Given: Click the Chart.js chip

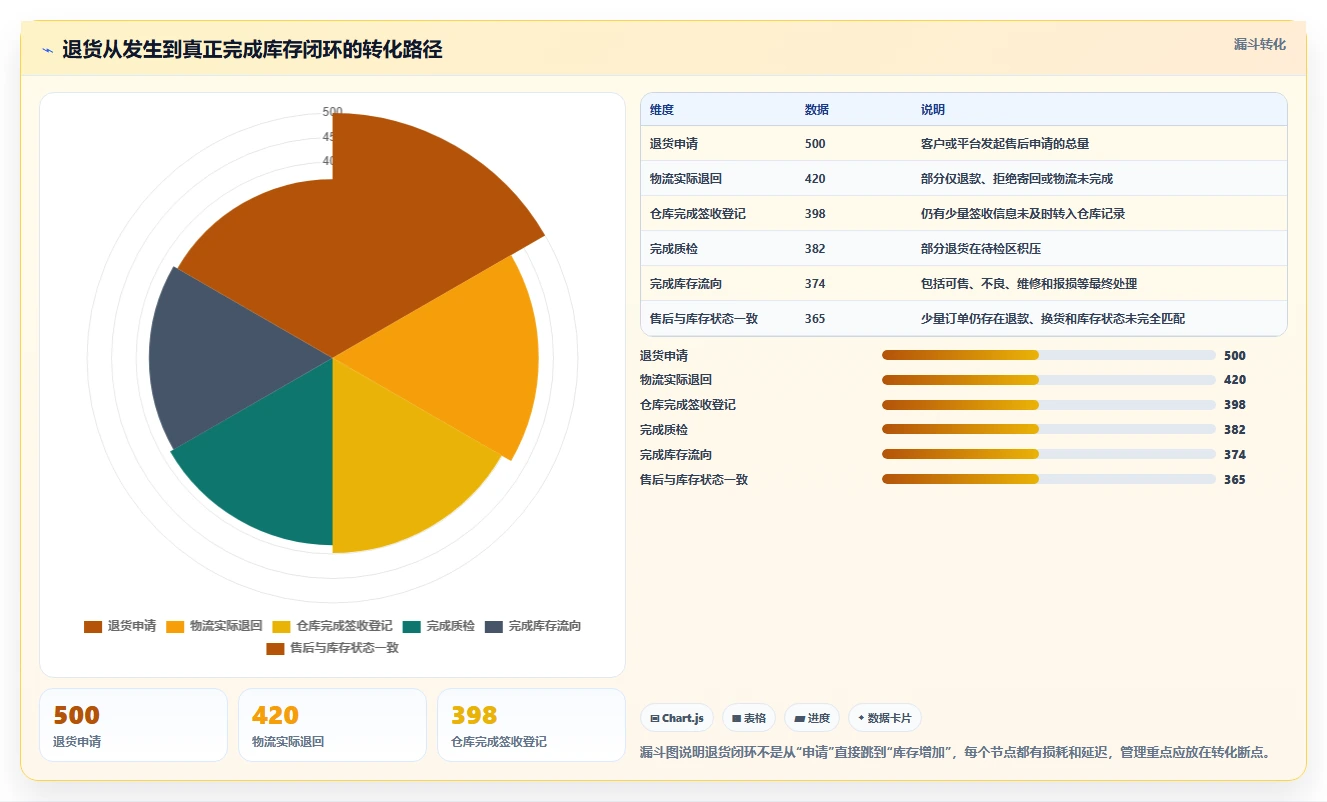Looking at the screenshot, I should tap(677, 718).
